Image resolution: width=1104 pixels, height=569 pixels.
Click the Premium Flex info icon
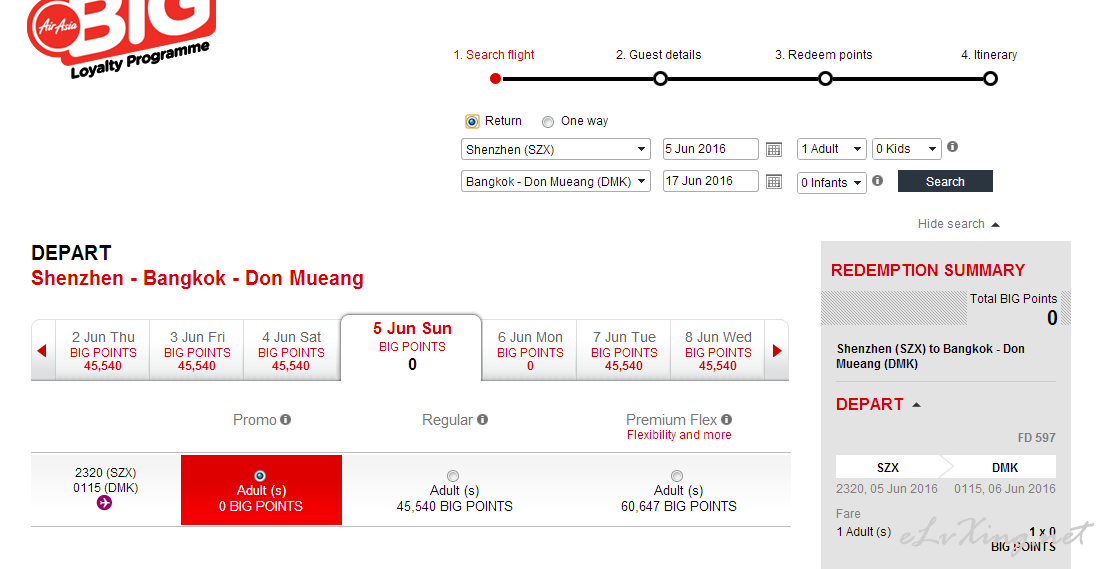tap(727, 419)
